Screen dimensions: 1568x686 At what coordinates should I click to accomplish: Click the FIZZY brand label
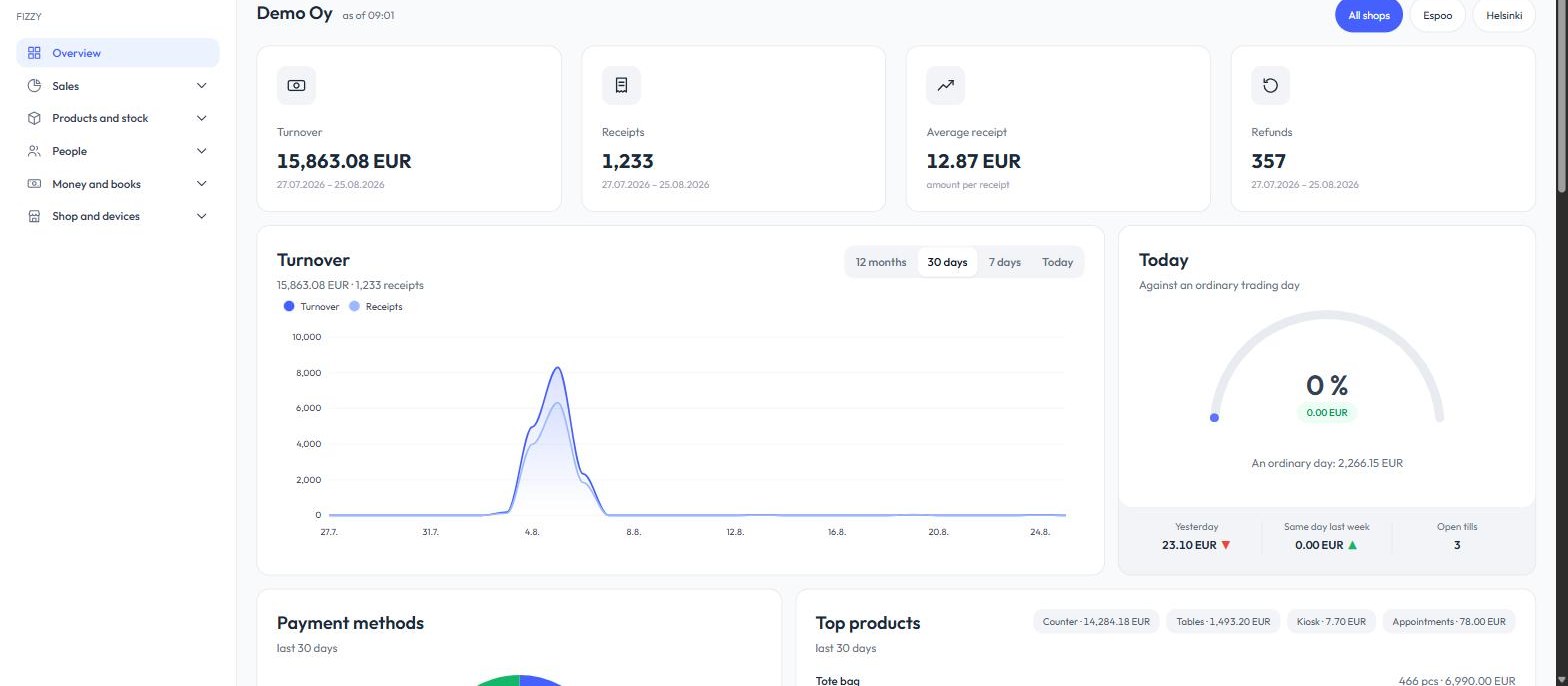click(x=29, y=16)
